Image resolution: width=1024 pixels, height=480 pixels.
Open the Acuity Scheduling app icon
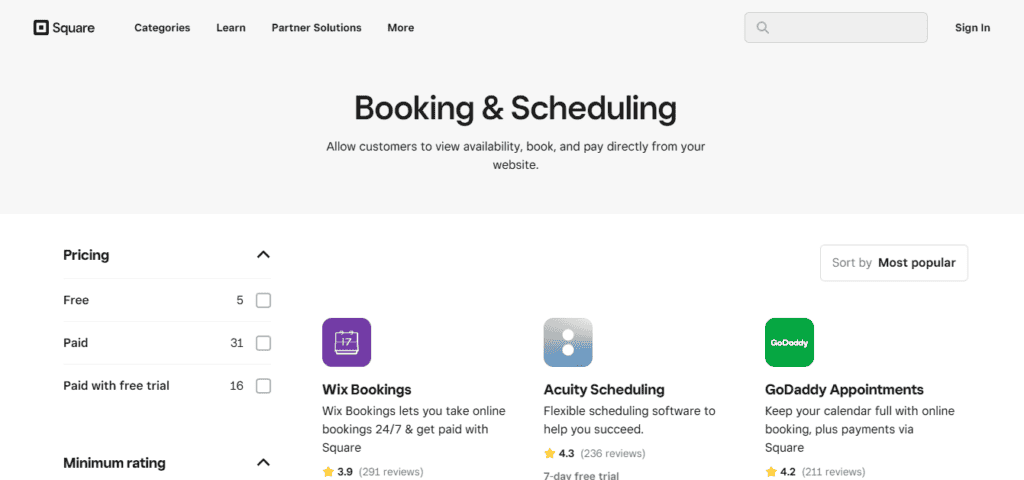[568, 342]
